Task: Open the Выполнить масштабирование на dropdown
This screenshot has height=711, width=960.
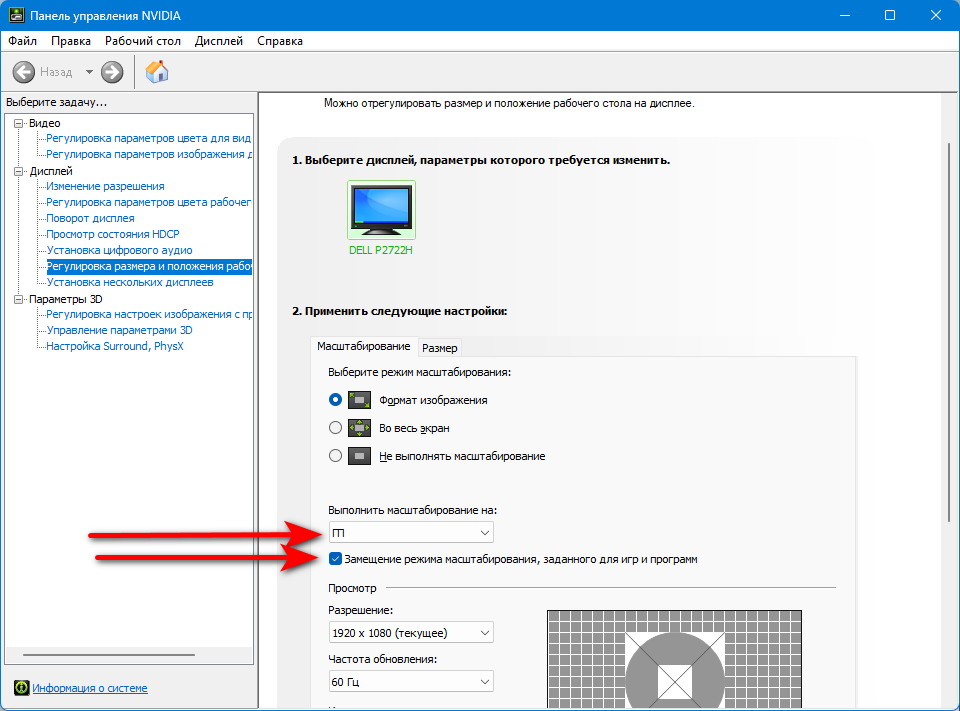Action: 411,533
